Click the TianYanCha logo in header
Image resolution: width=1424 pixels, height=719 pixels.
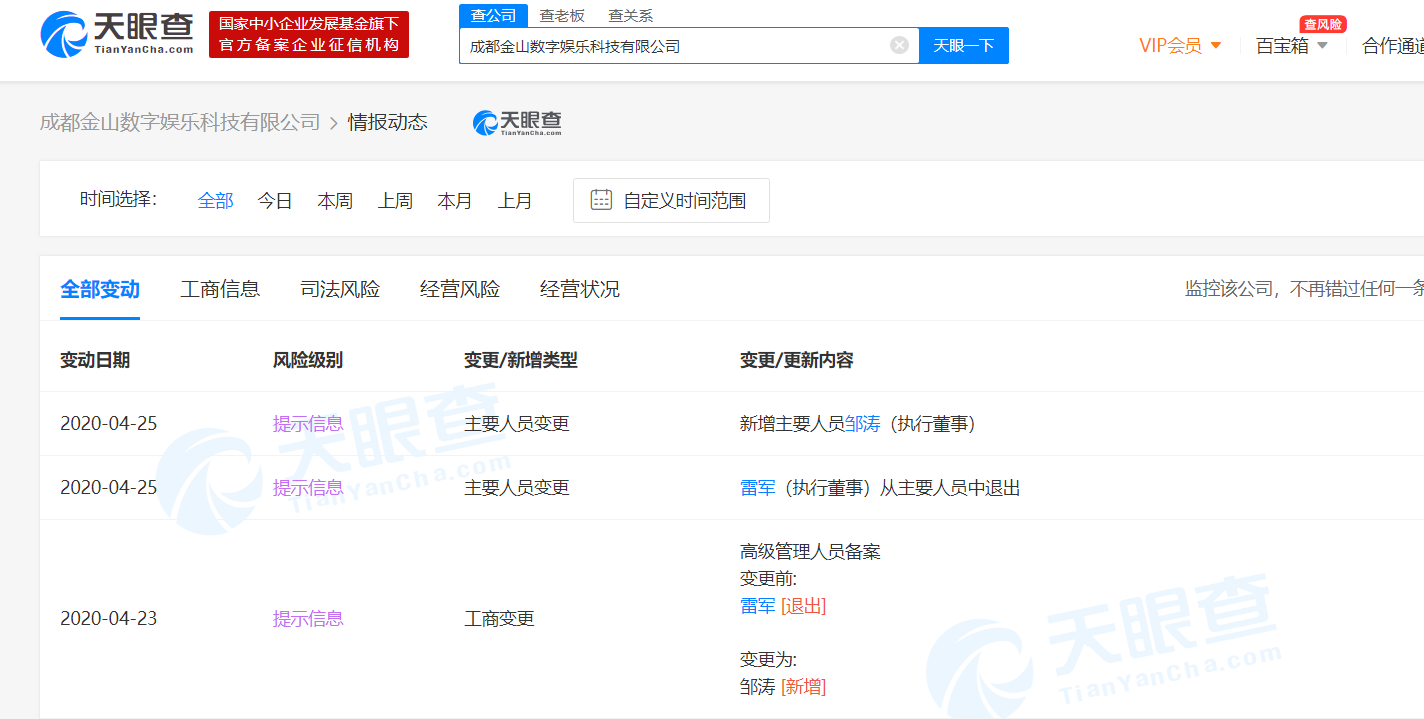[117, 34]
